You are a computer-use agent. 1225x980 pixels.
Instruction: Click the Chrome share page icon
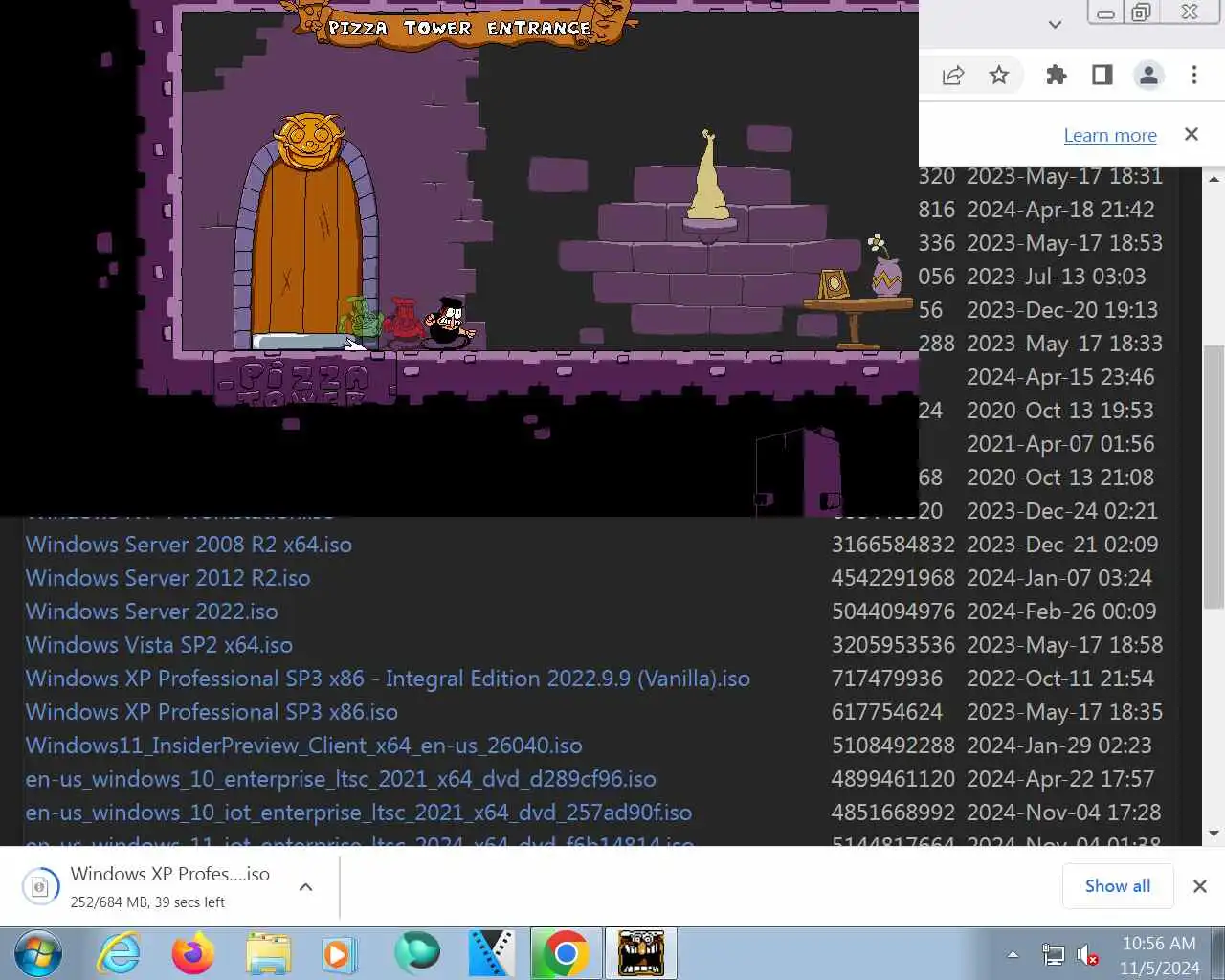[x=953, y=76]
